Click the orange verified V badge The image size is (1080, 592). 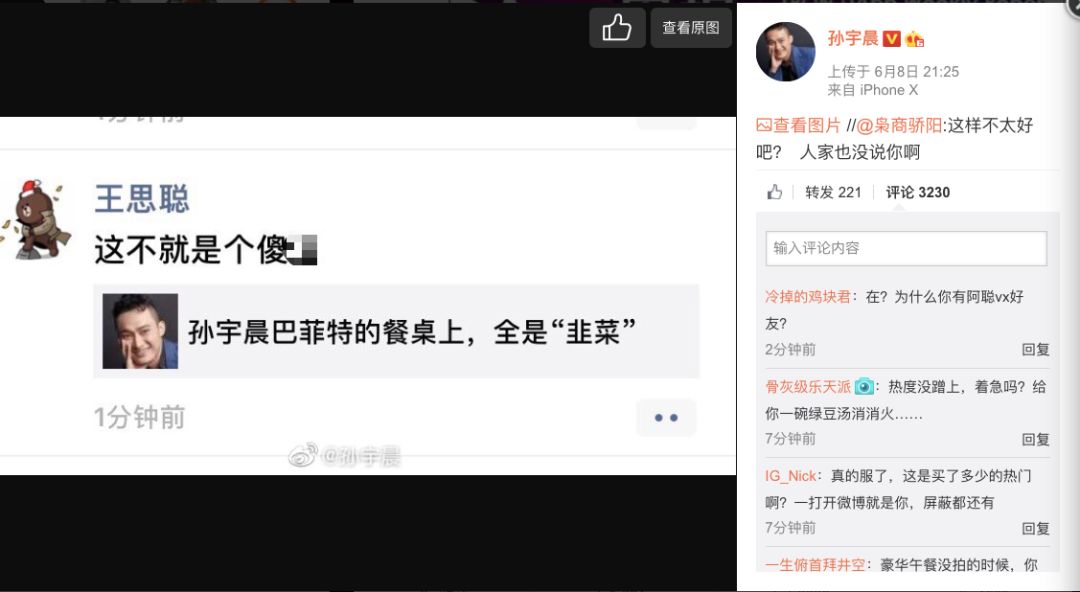point(892,39)
